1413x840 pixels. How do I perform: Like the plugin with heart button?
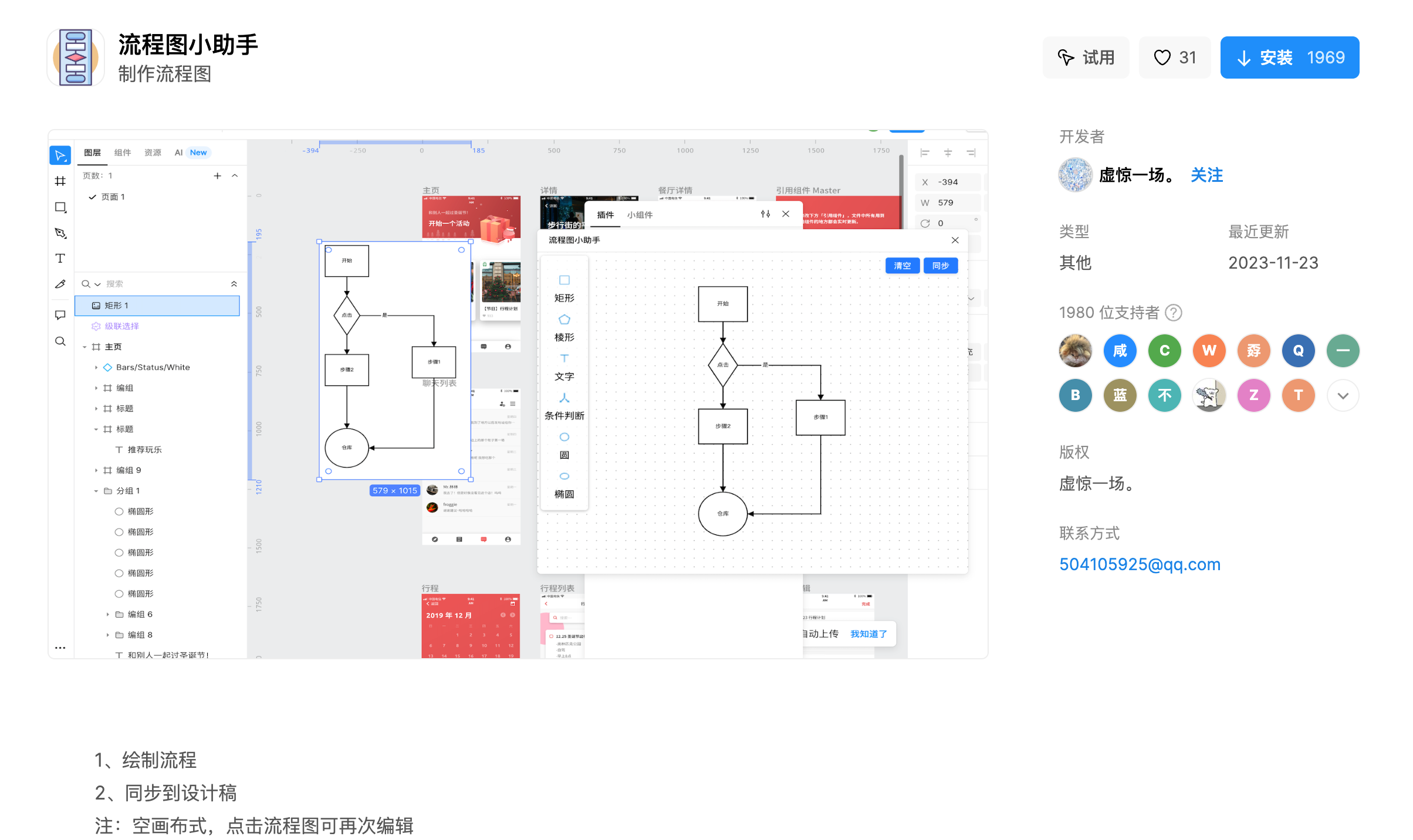1174,57
